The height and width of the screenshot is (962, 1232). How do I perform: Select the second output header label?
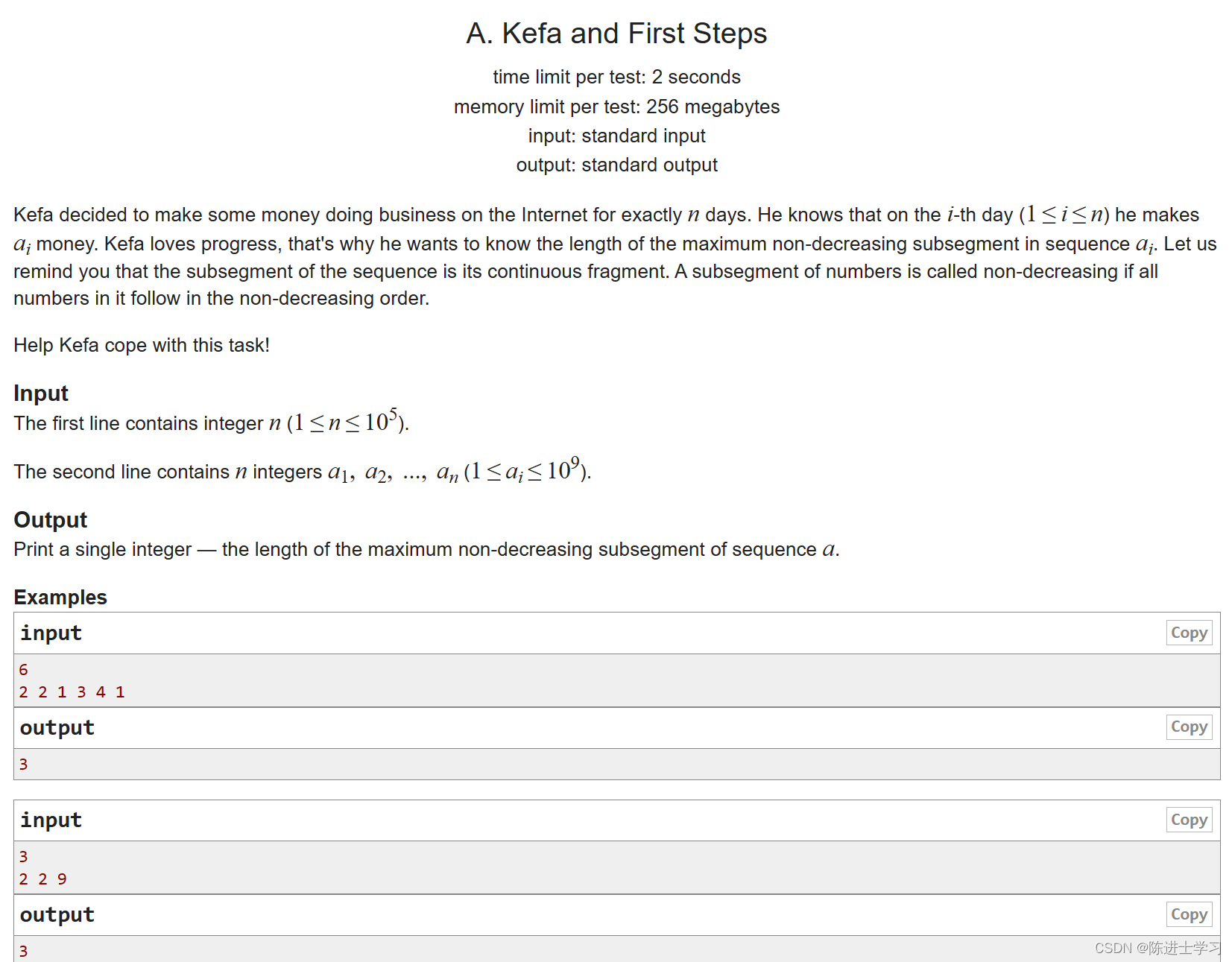(x=57, y=914)
